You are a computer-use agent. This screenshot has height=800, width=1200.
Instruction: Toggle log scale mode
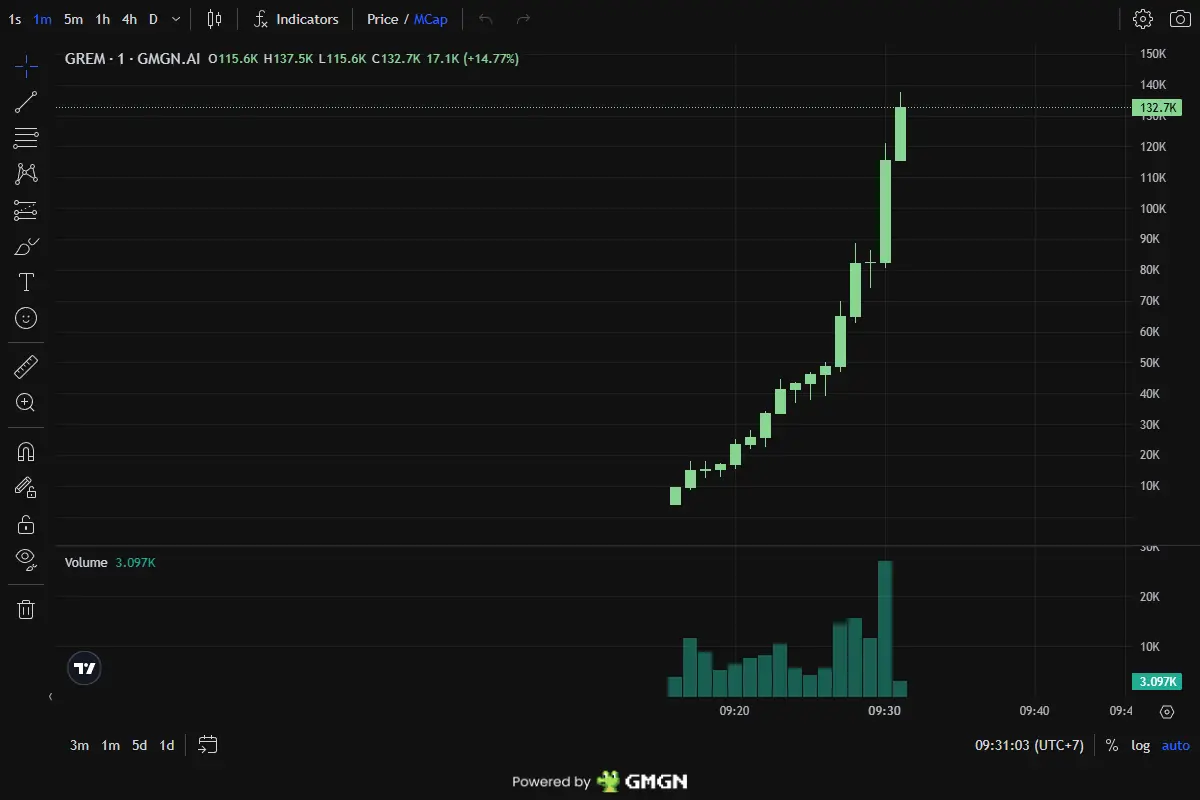point(1140,745)
